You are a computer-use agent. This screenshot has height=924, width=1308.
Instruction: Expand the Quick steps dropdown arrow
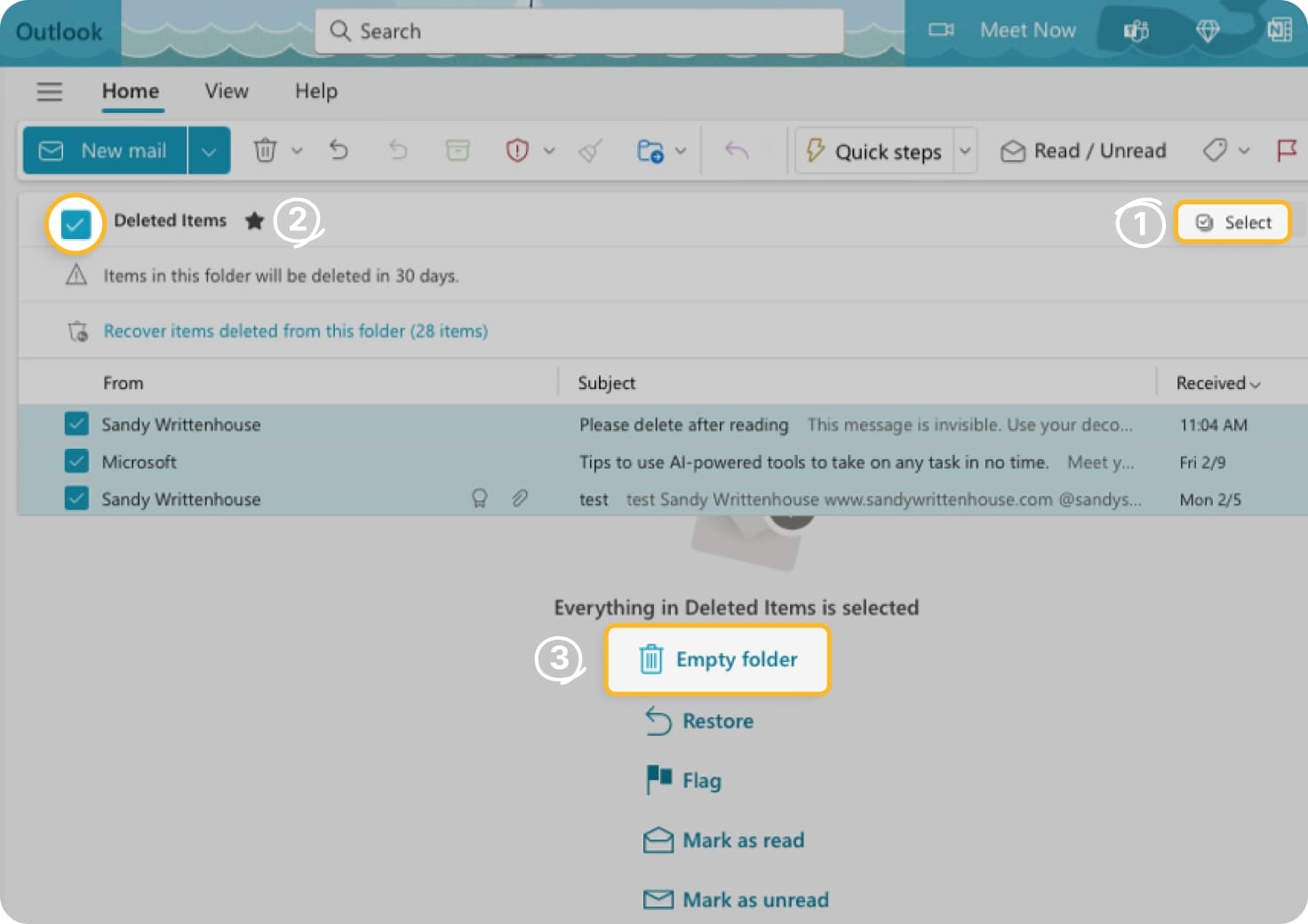point(965,151)
